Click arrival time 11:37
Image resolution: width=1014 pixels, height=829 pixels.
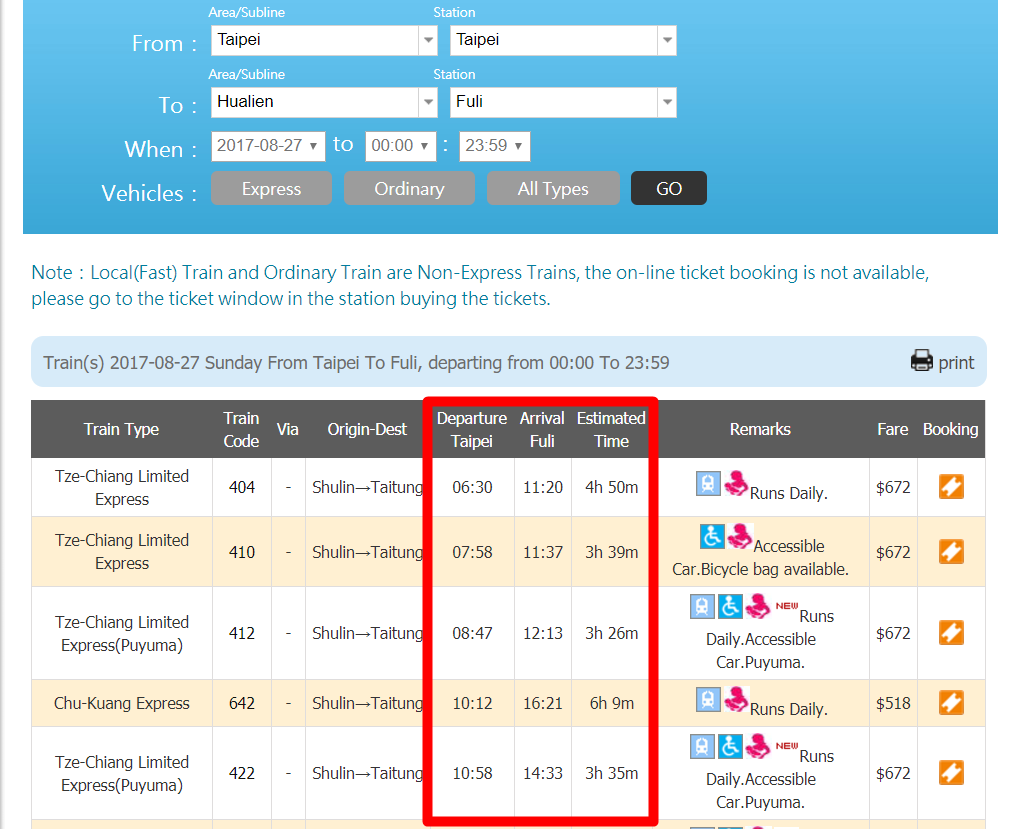[x=543, y=552]
